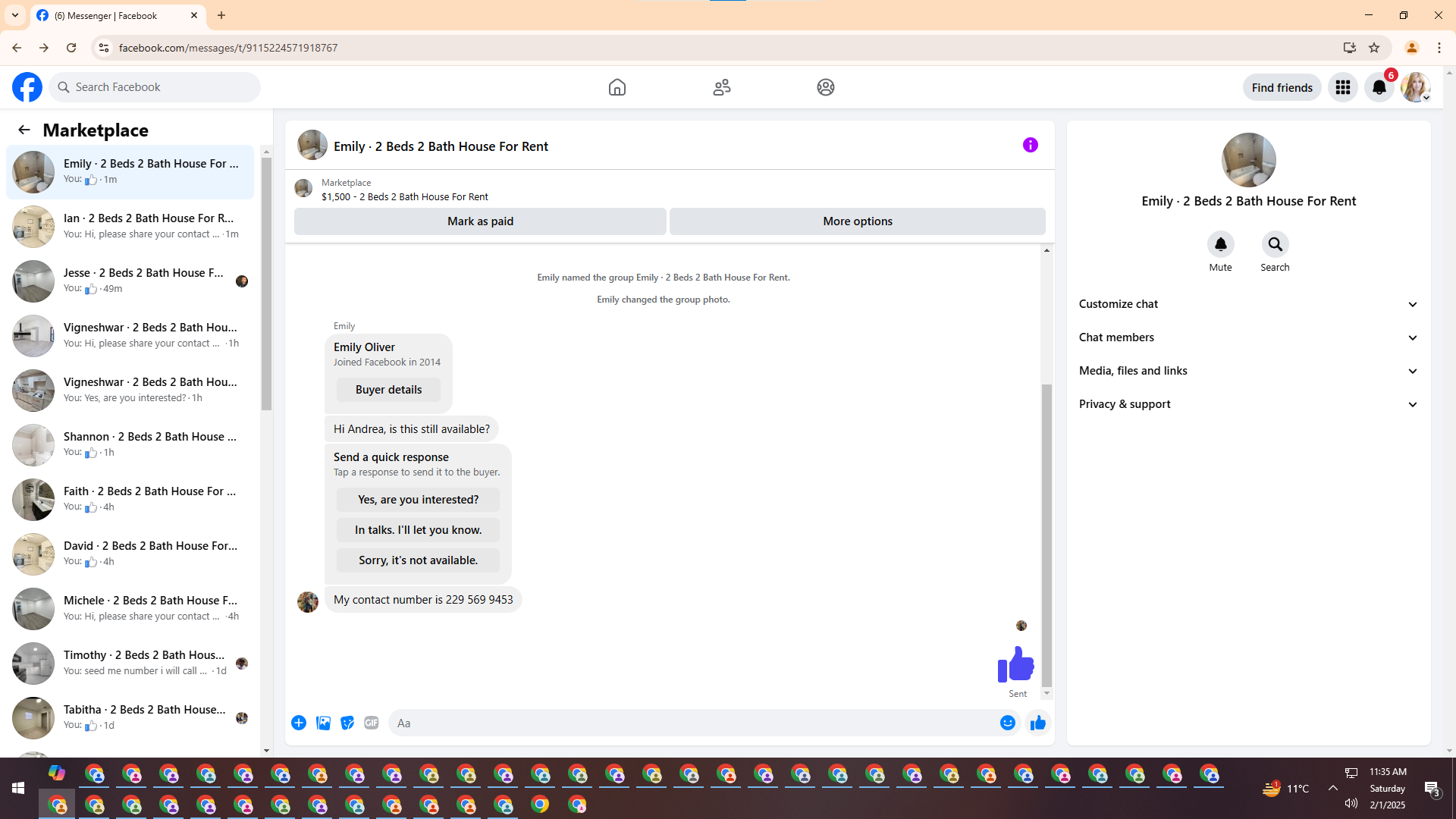
Task: Click the Buyer details button
Action: (x=388, y=390)
